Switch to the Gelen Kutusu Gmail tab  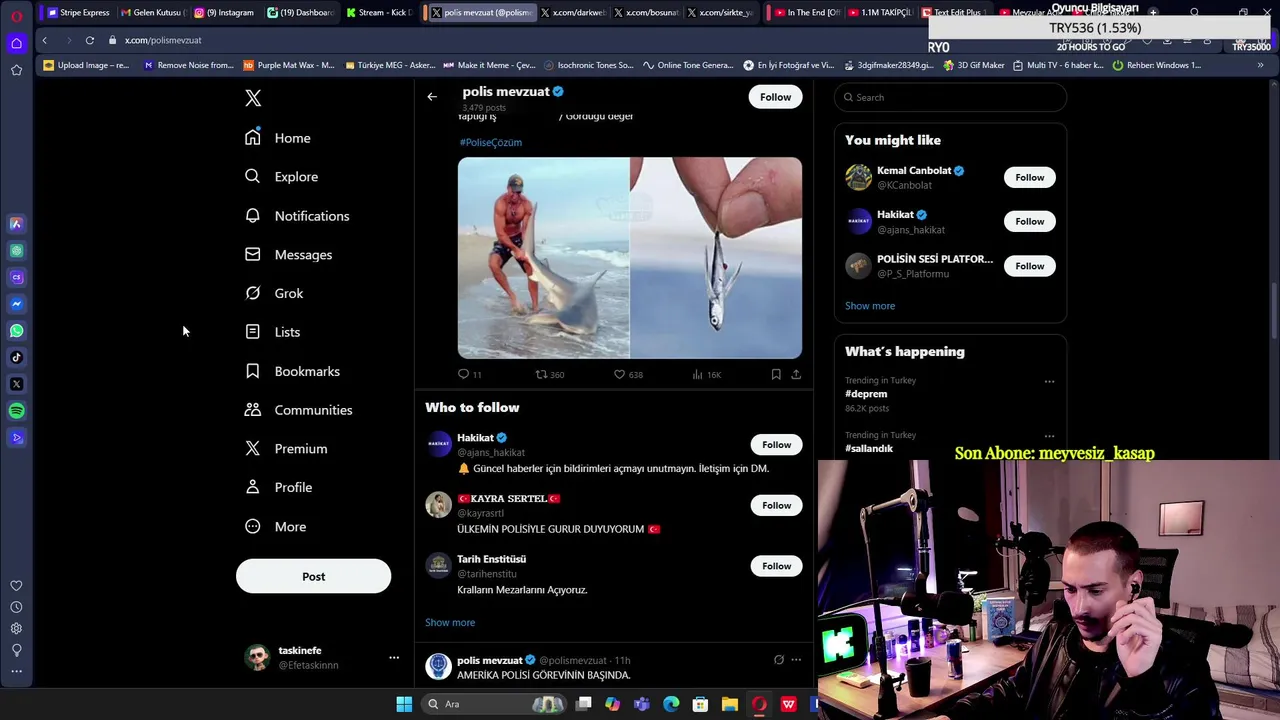pos(153,12)
